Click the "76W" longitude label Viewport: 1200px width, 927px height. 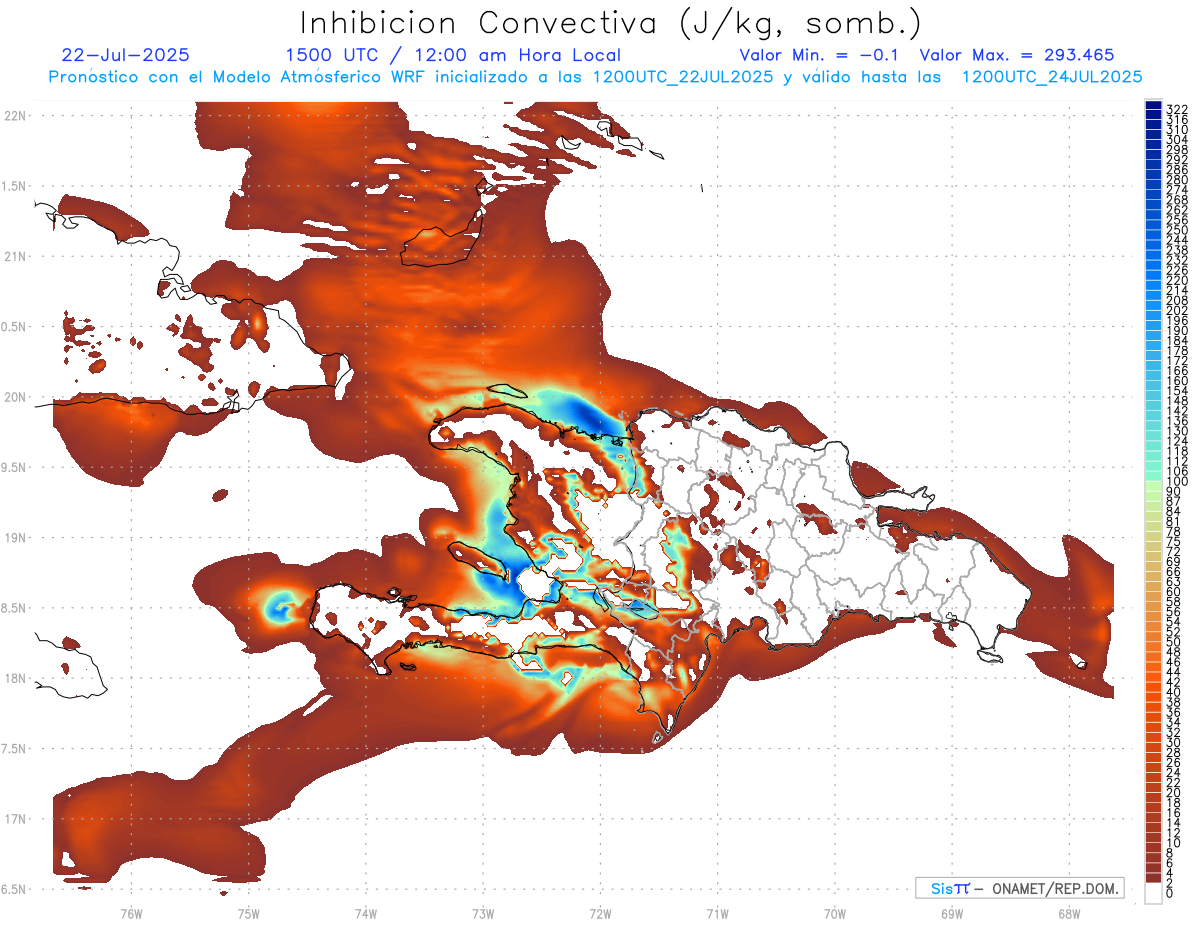click(x=131, y=913)
